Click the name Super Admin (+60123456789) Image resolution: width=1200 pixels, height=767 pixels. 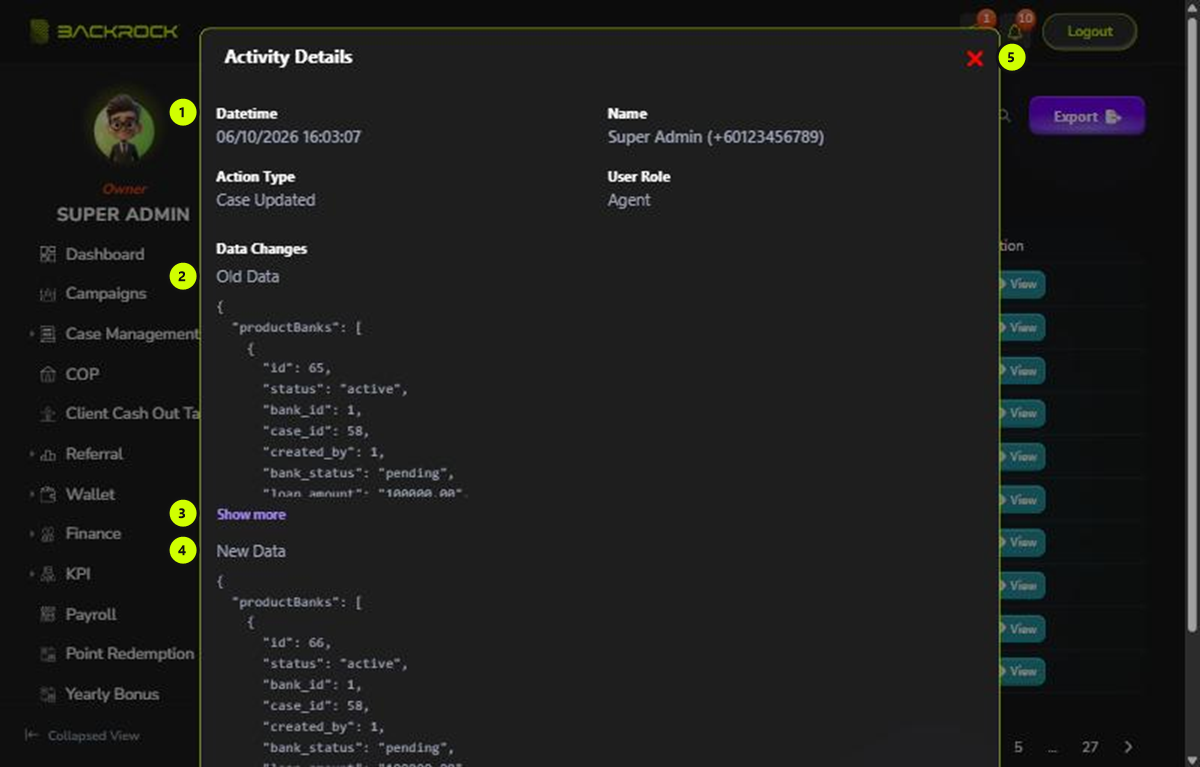pos(716,137)
